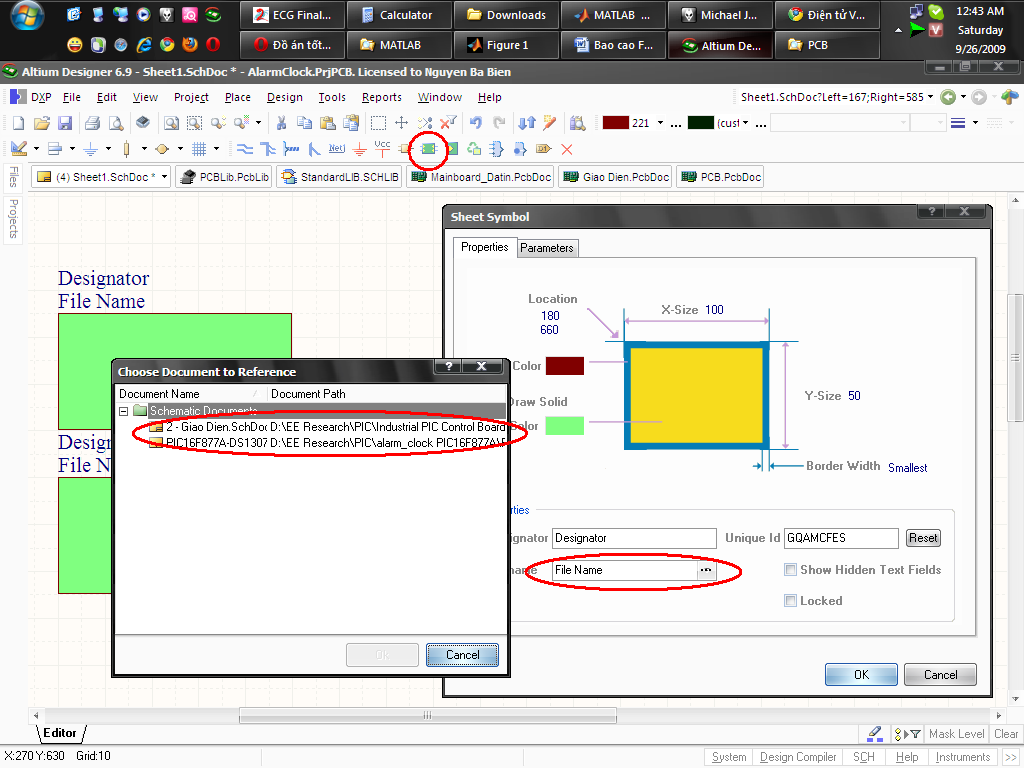This screenshot has width=1024, height=768.
Task: Click the Cut scissors toolbar icon
Action: tap(282, 123)
